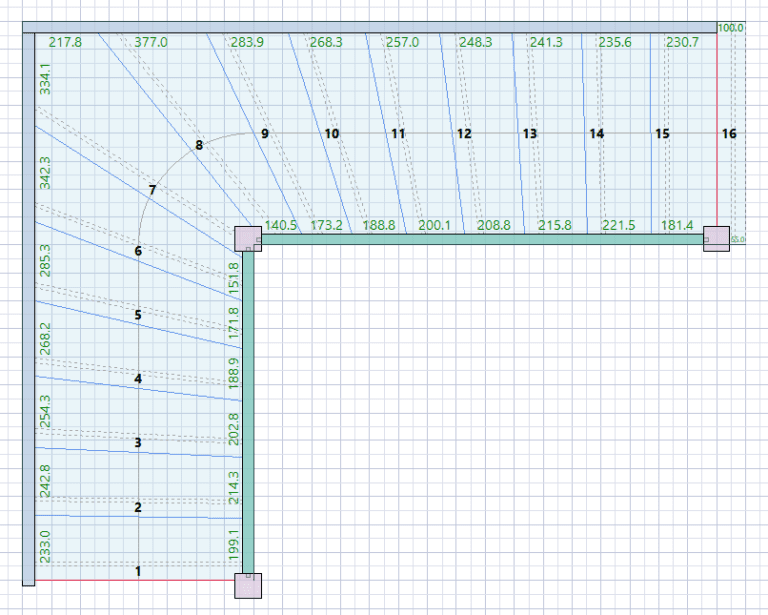This screenshot has width=768, height=615.
Task: Click the 257.0 dimension value
Action: [x=403, y=42]
